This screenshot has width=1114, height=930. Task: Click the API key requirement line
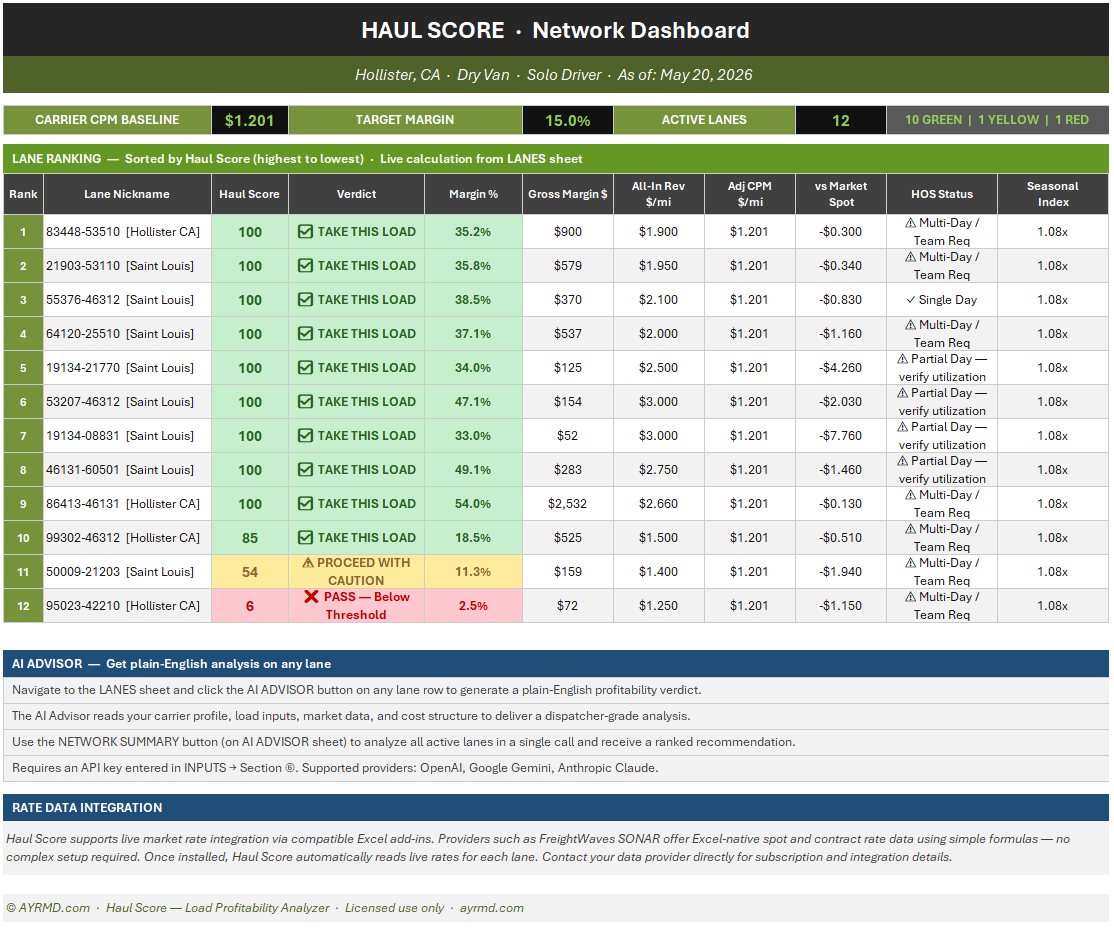[x=556, y=768]
